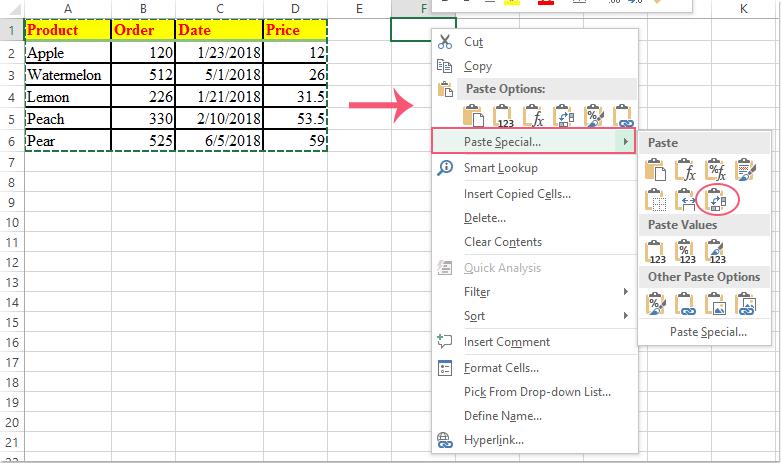The image size is (781, 463).
Task: Click cell with date 1/21/2018
Action: coord(220,96)
